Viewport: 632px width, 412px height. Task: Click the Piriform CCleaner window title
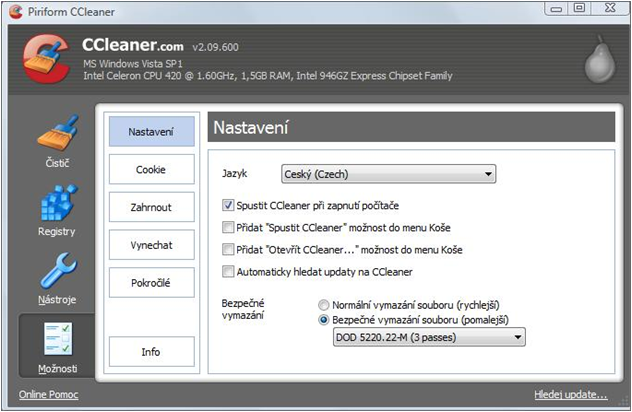(x=71, y=12)
